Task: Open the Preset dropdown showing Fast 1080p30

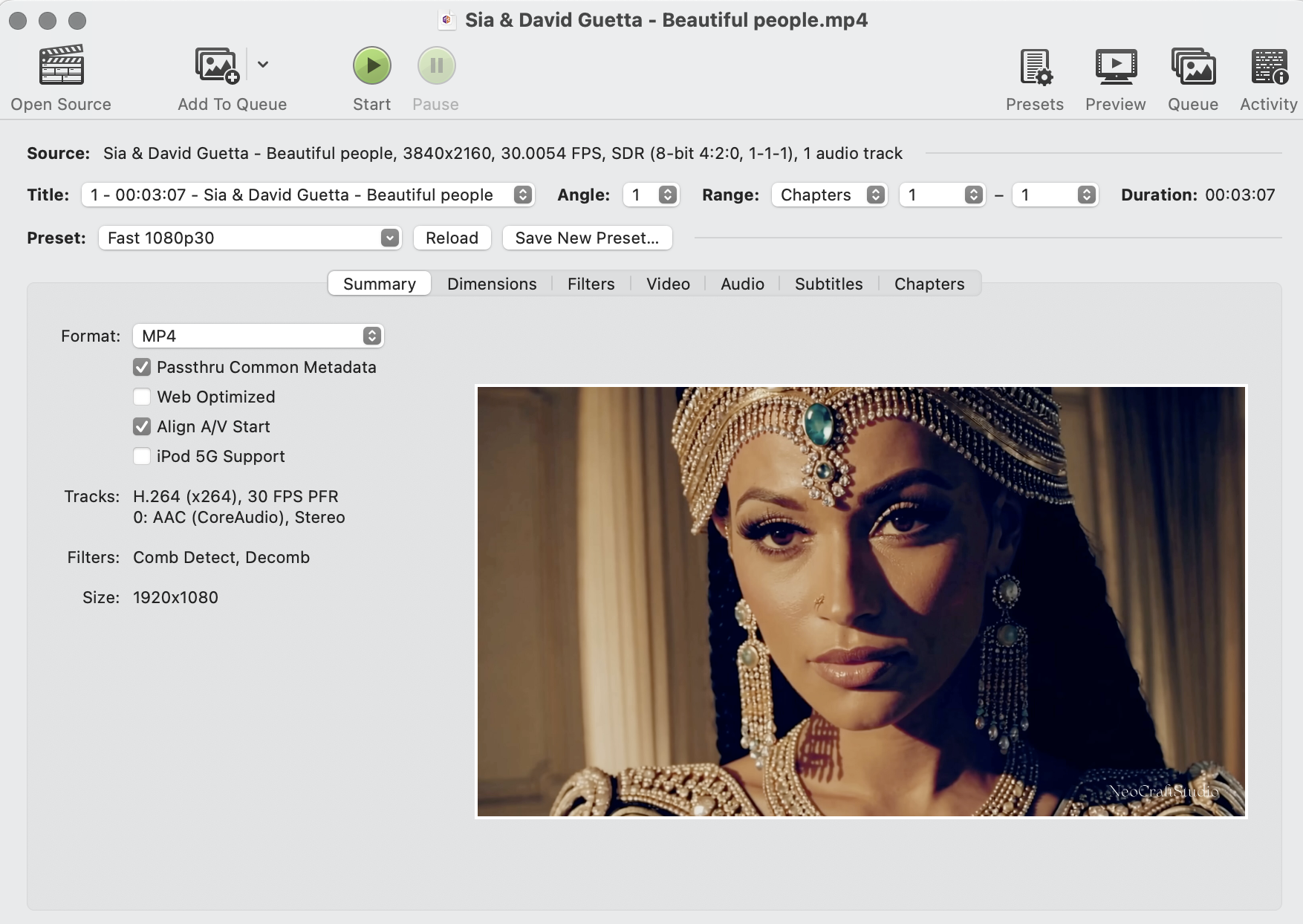Action: 250,238
